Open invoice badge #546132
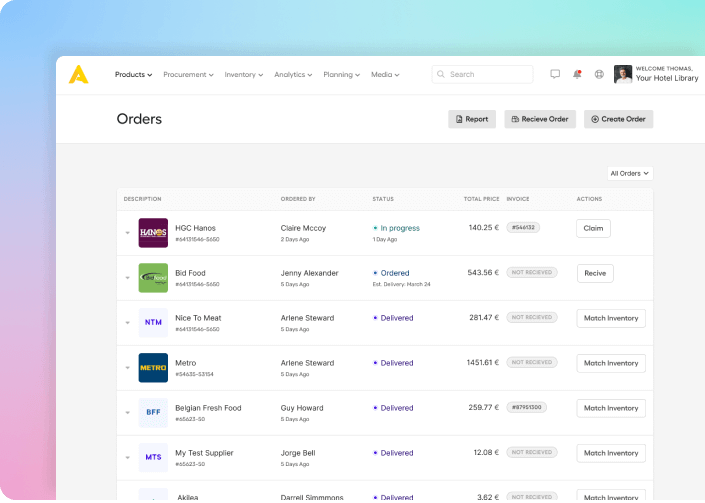Image resolution: width=705 pixels, height=503 pixels. 523,227
